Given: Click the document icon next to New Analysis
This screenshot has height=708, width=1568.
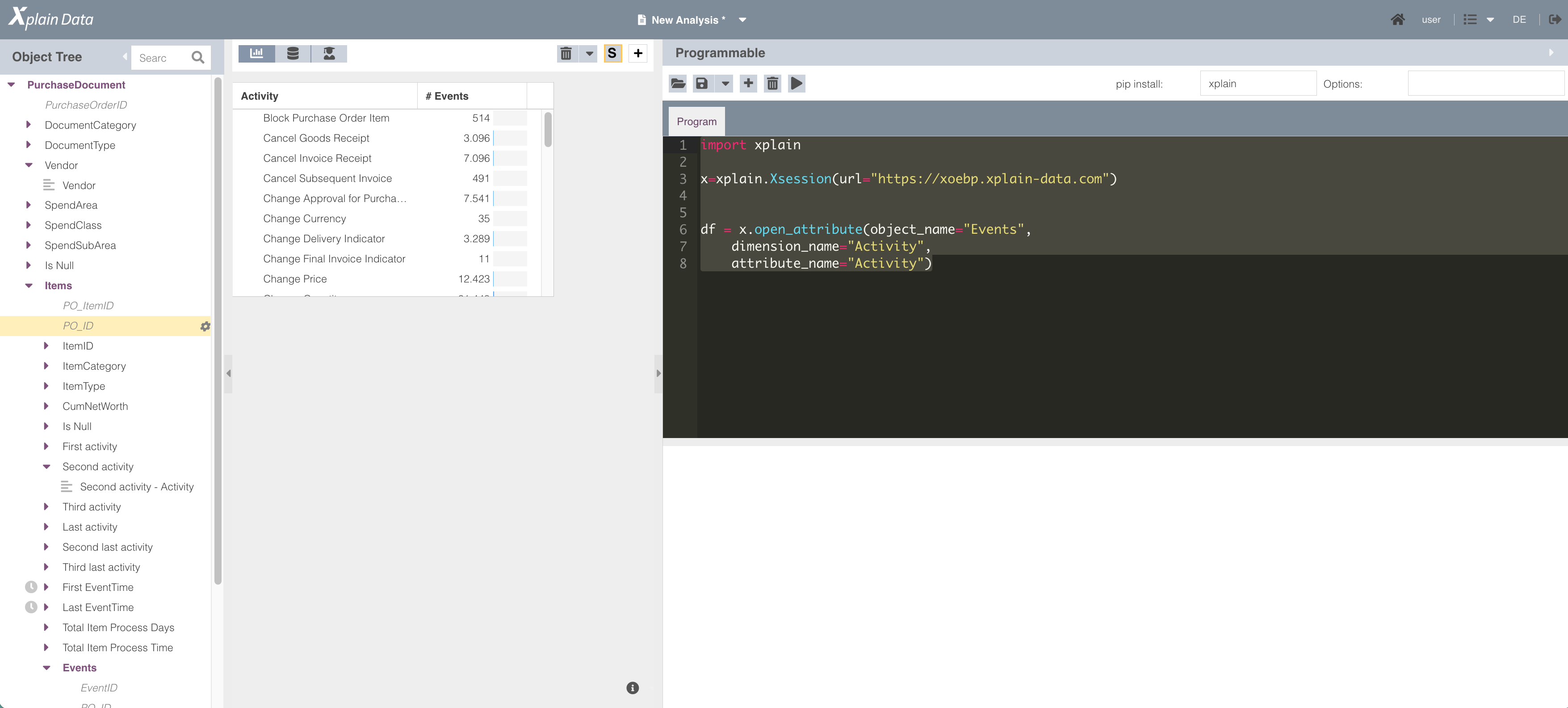Looking at the screenshot, I should 641,20.
